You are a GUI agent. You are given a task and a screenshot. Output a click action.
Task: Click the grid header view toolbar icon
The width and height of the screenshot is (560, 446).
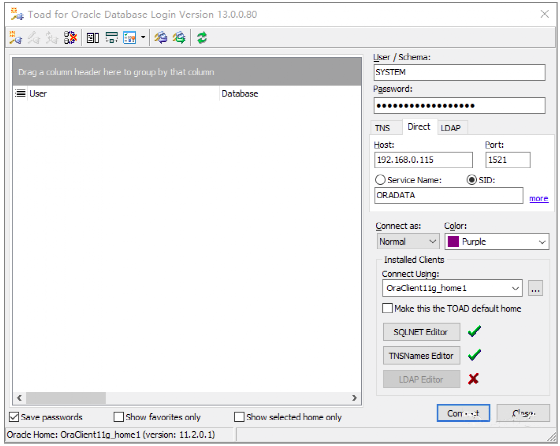click(x=111, y=37)
